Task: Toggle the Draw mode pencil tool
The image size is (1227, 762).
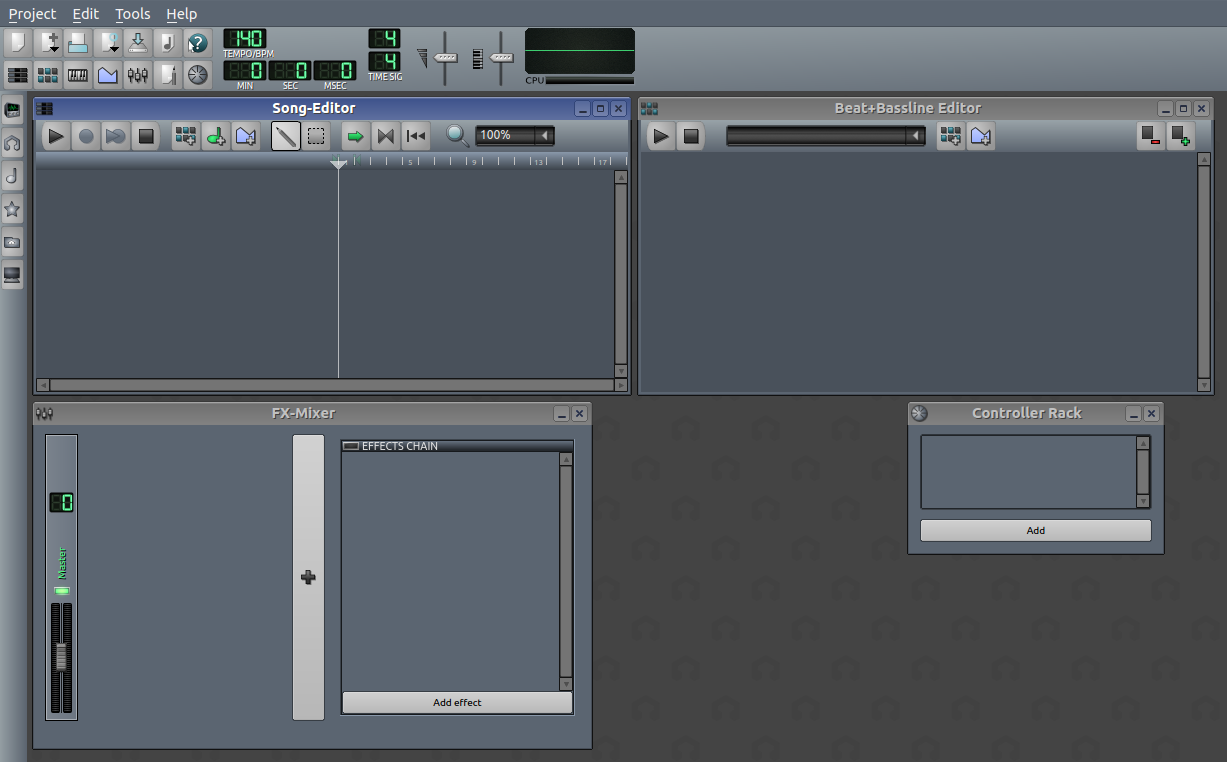Action: coord(285,136)
